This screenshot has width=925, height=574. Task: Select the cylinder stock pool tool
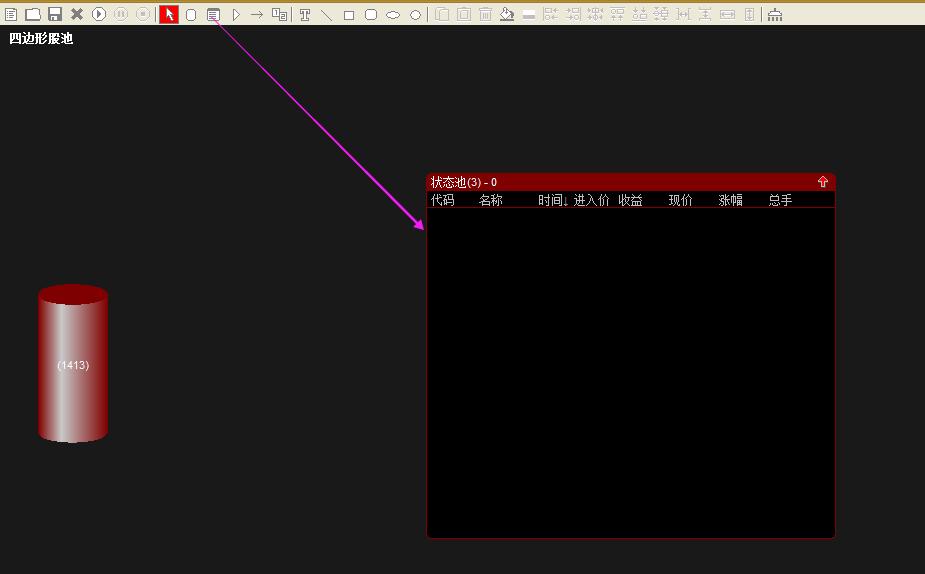point(191,15)
